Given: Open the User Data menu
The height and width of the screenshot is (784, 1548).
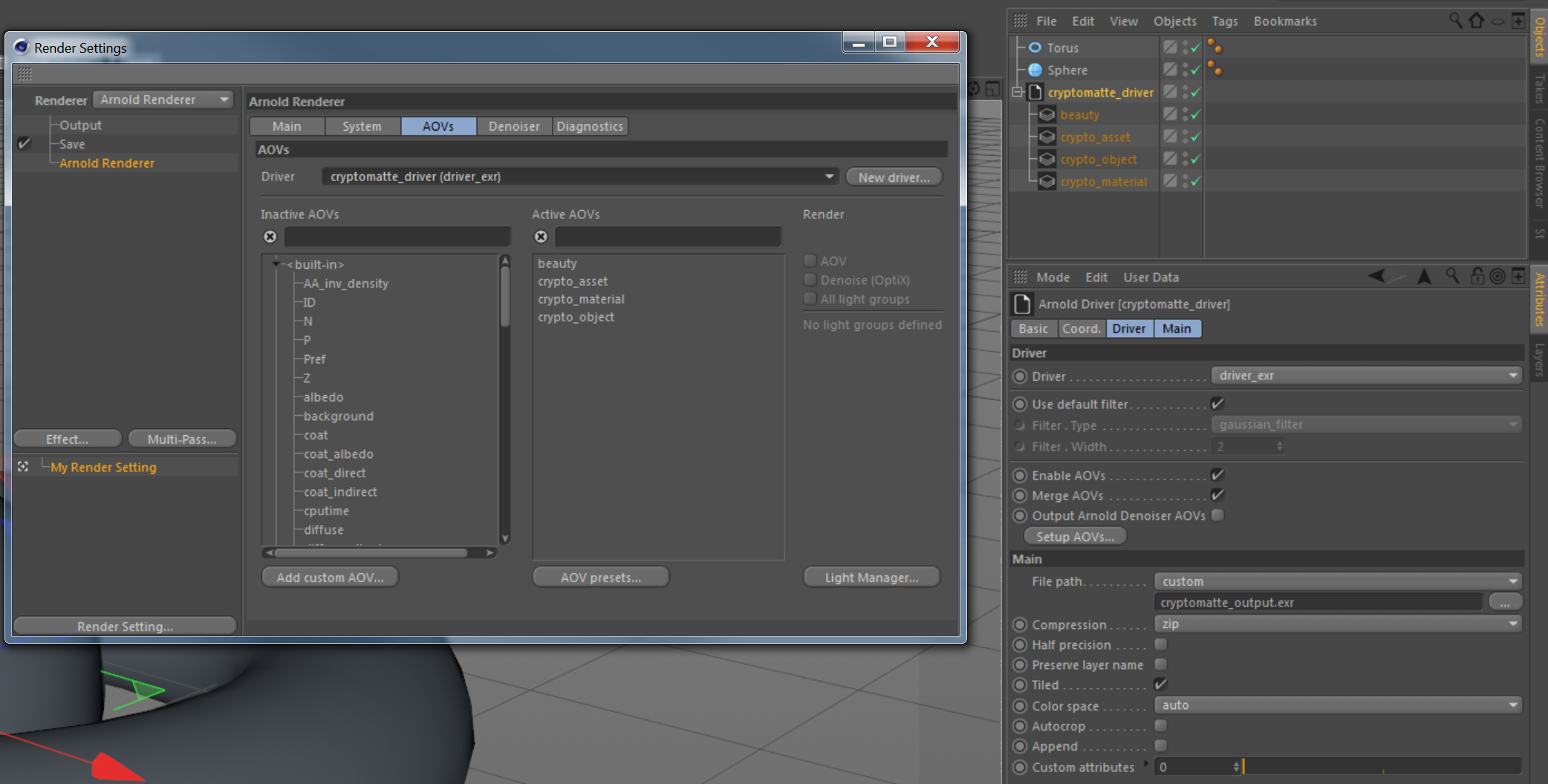Looking at the screenshot, I should tap(1151, 277).
